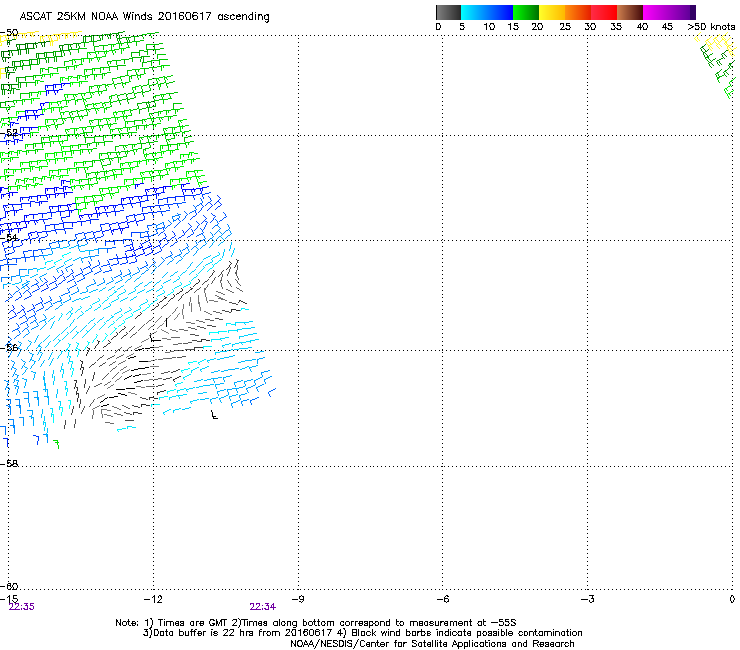This screenshot has height=650, width=740.
Task: Click the '-12' longitude axis label
Action: 153,599
